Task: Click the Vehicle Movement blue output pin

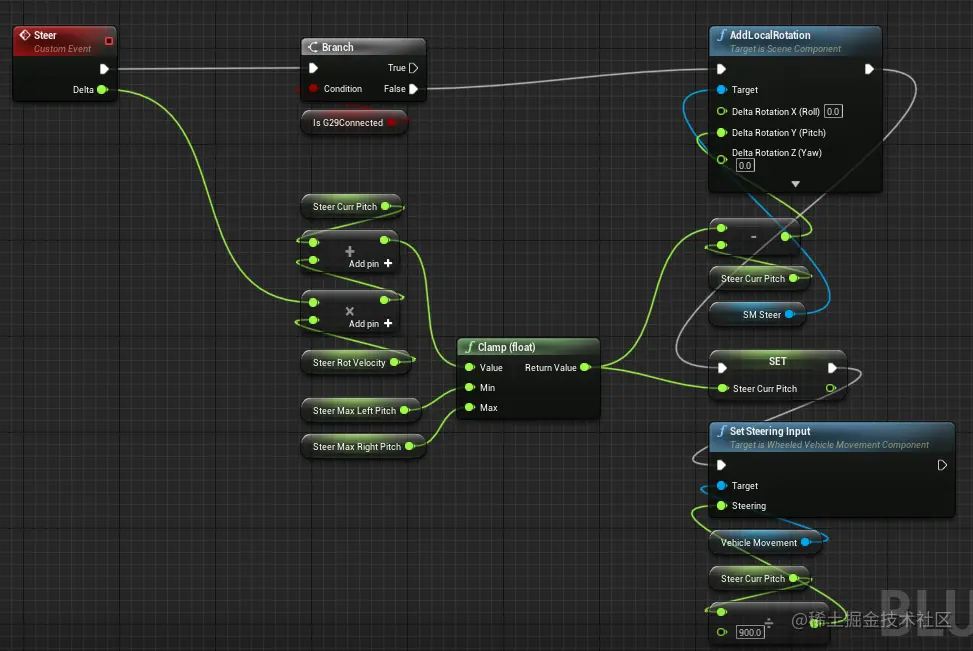Action: coord(805,542)
